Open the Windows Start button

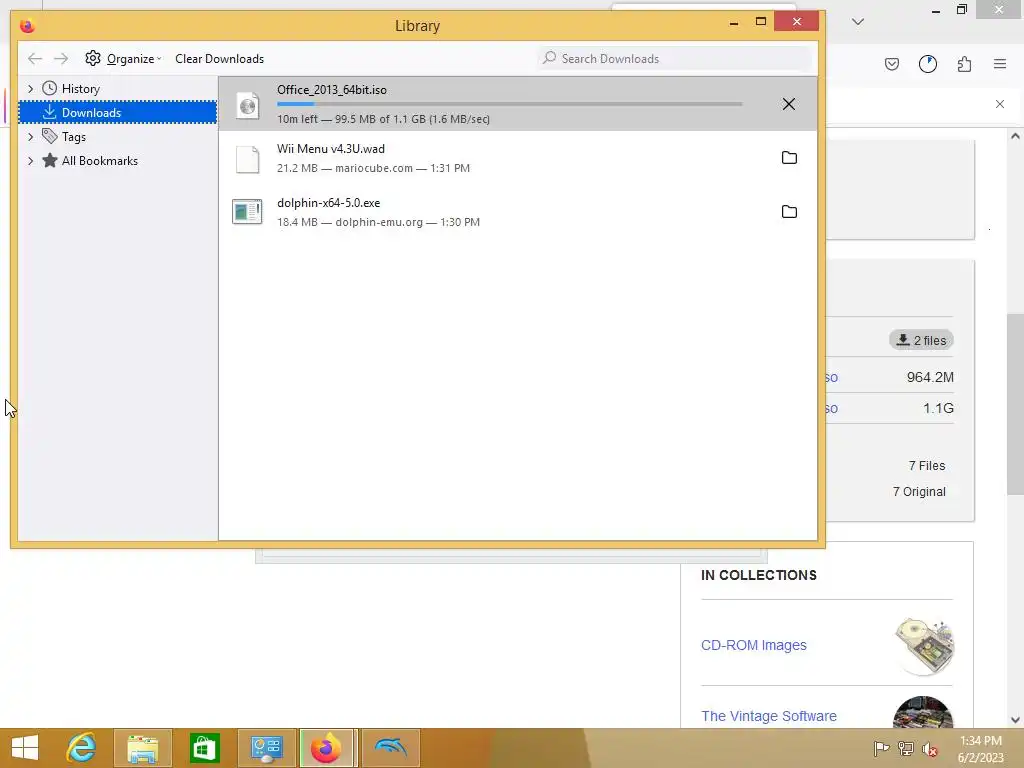click(x=25, y=748)
